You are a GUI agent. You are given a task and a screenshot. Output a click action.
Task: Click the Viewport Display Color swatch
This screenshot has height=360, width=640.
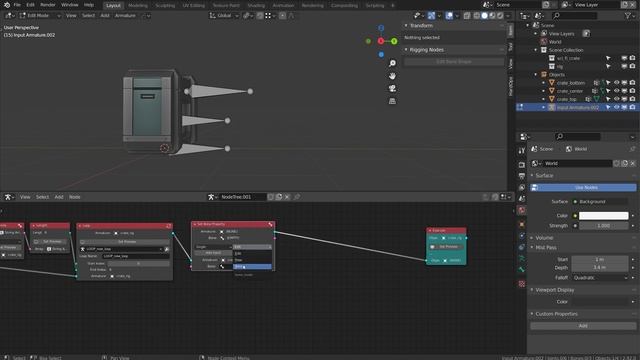click(x=600, y=302)
